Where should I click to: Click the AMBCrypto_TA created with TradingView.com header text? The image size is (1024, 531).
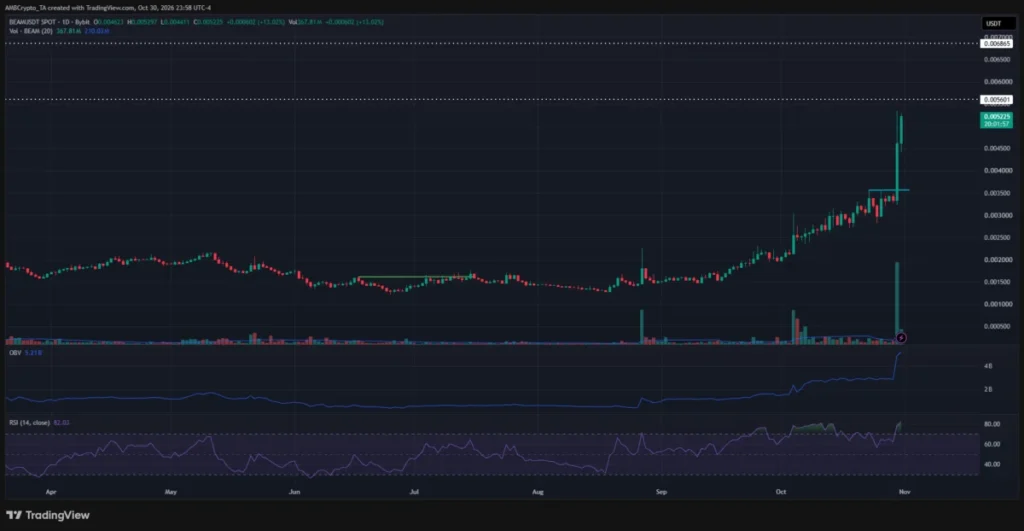click(108, 8)
